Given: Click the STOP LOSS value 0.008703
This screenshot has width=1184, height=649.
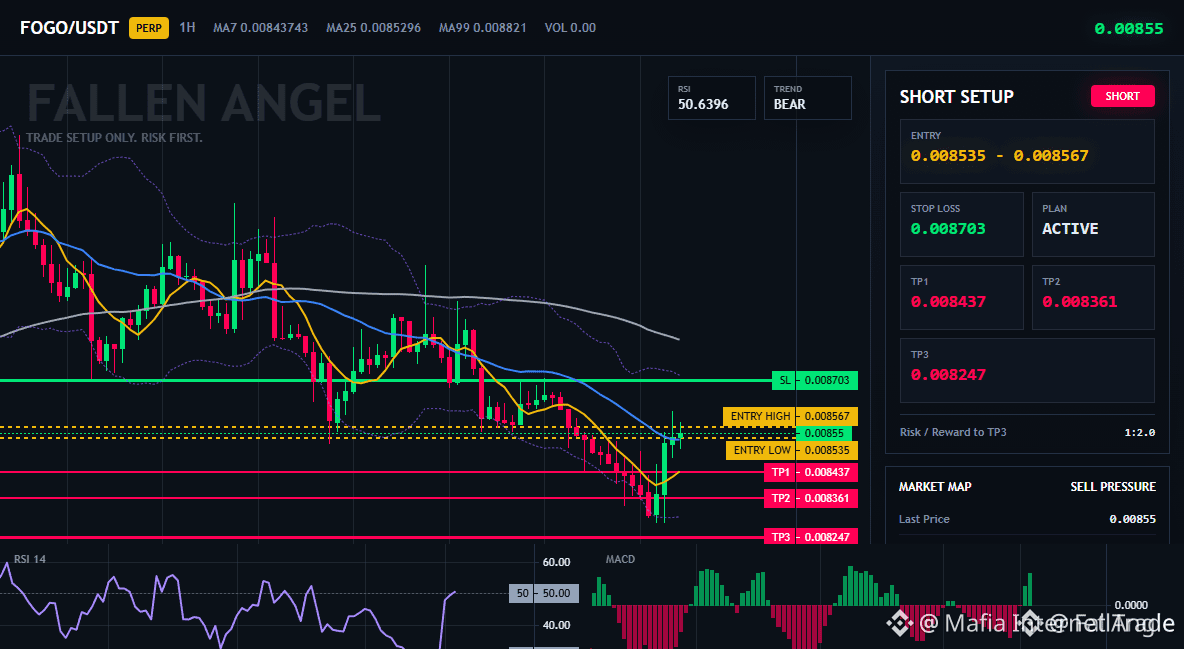Looking at the screenshot, I should 948,229.
